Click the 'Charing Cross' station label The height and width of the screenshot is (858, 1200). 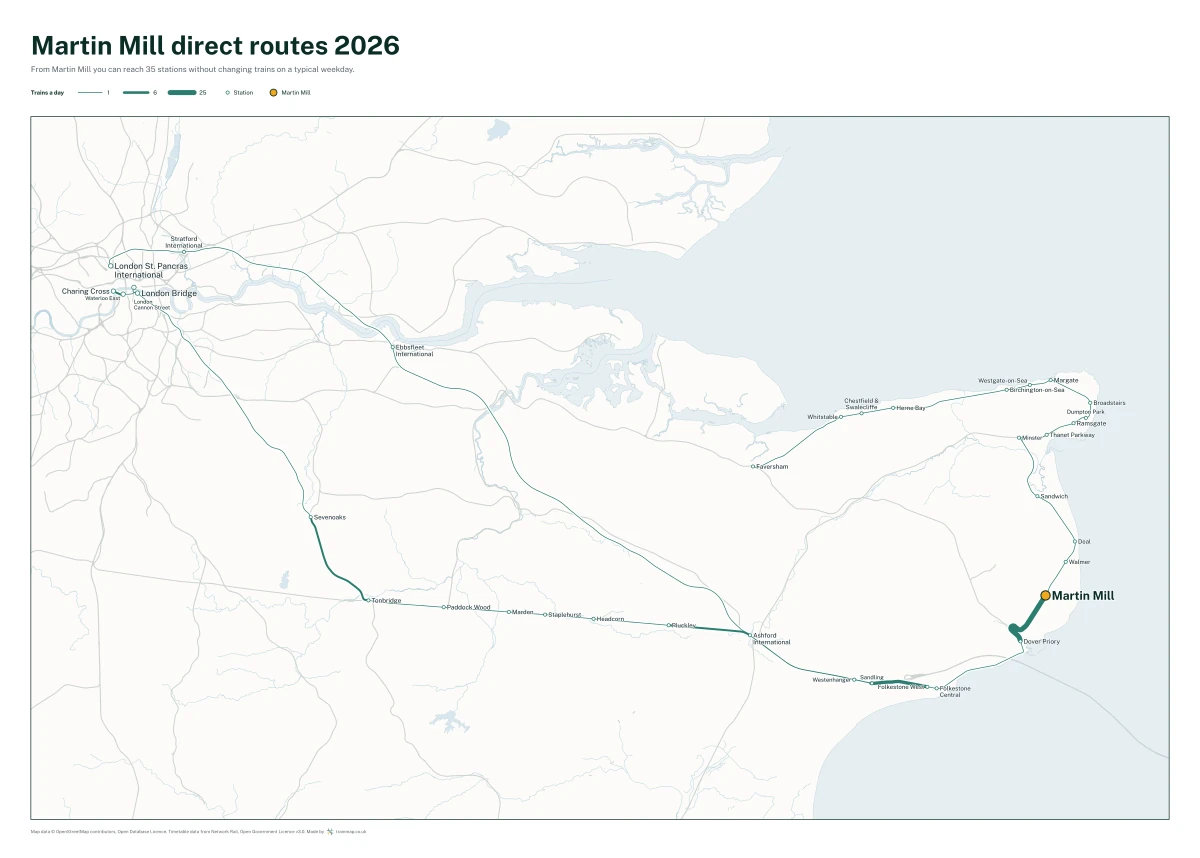coord(86,291)
